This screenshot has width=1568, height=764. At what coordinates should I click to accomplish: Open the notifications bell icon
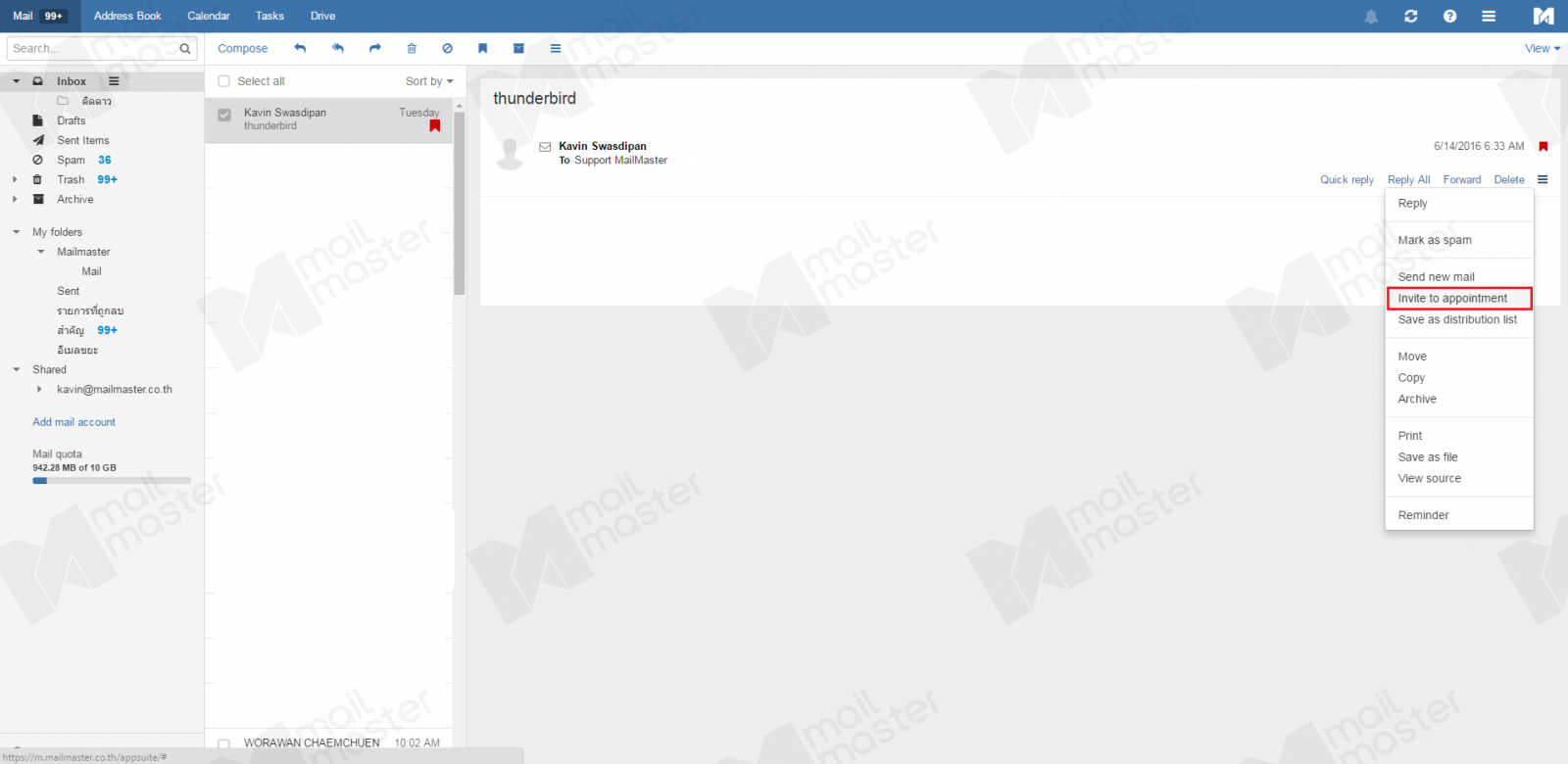click(x=1371, y=17)
